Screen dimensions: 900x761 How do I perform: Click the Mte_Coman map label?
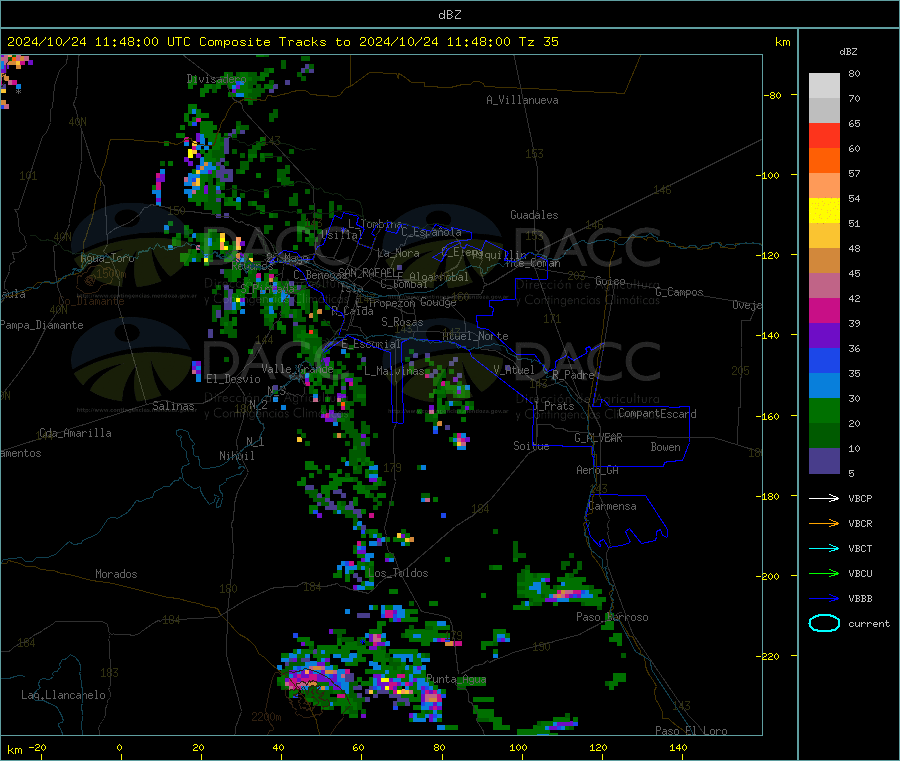[x=533, y=263]
